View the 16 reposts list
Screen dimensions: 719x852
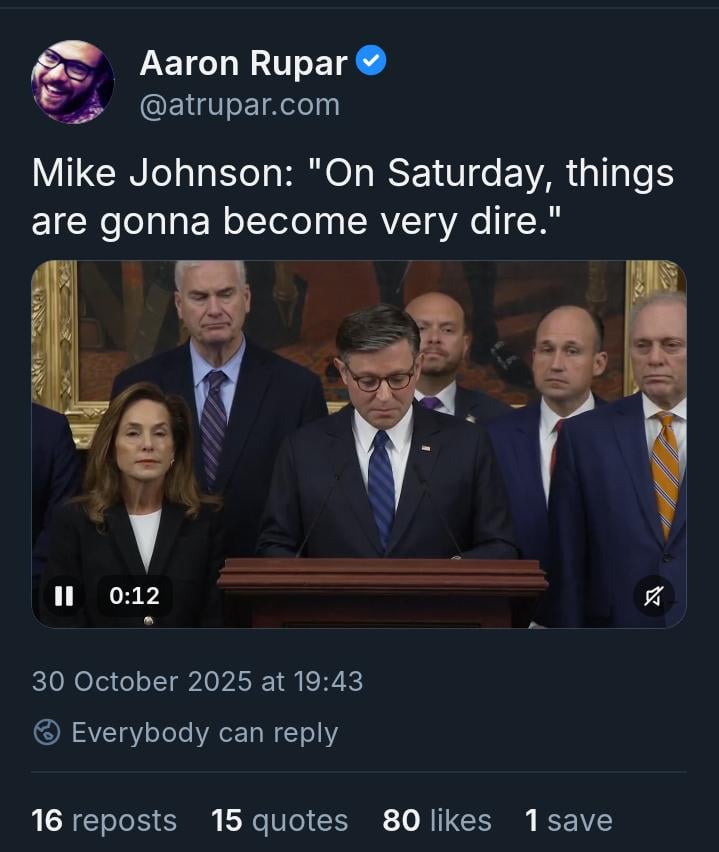(104, 821)
